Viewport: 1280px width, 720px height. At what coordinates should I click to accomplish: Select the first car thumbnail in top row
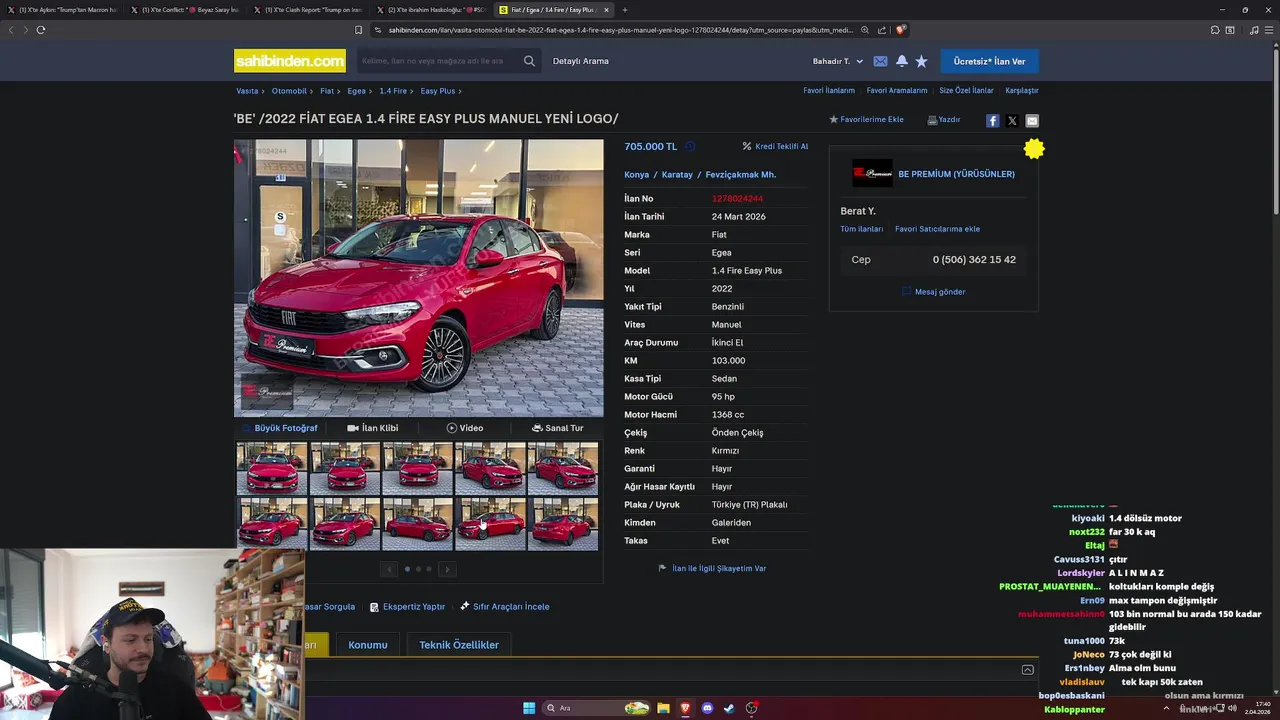pyautogui.click(x=272, y=468)
